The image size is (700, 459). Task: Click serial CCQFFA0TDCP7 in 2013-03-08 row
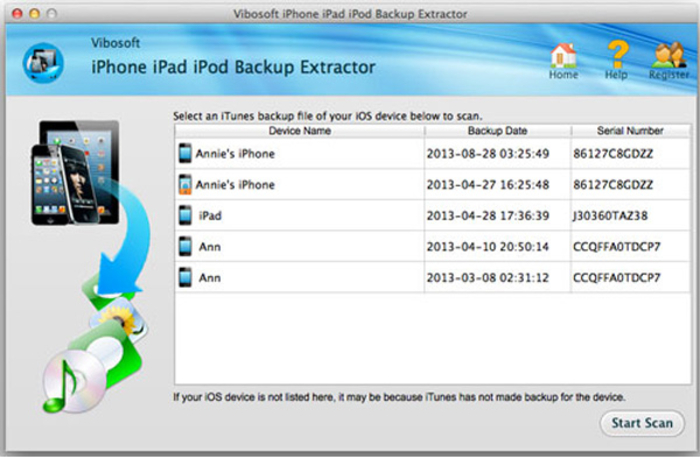tap(617, 278)
